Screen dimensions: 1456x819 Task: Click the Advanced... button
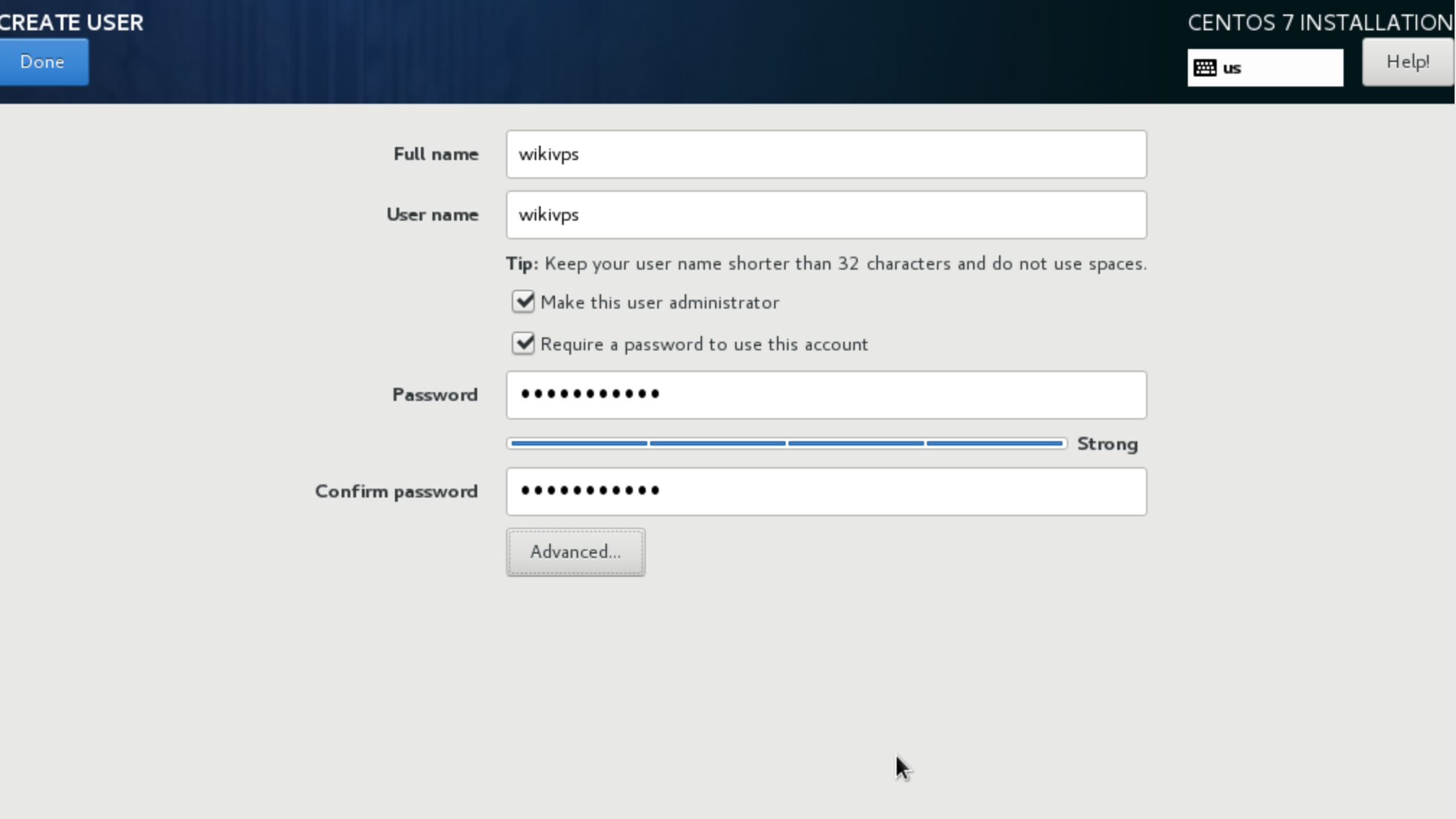[x=575, y=552]
